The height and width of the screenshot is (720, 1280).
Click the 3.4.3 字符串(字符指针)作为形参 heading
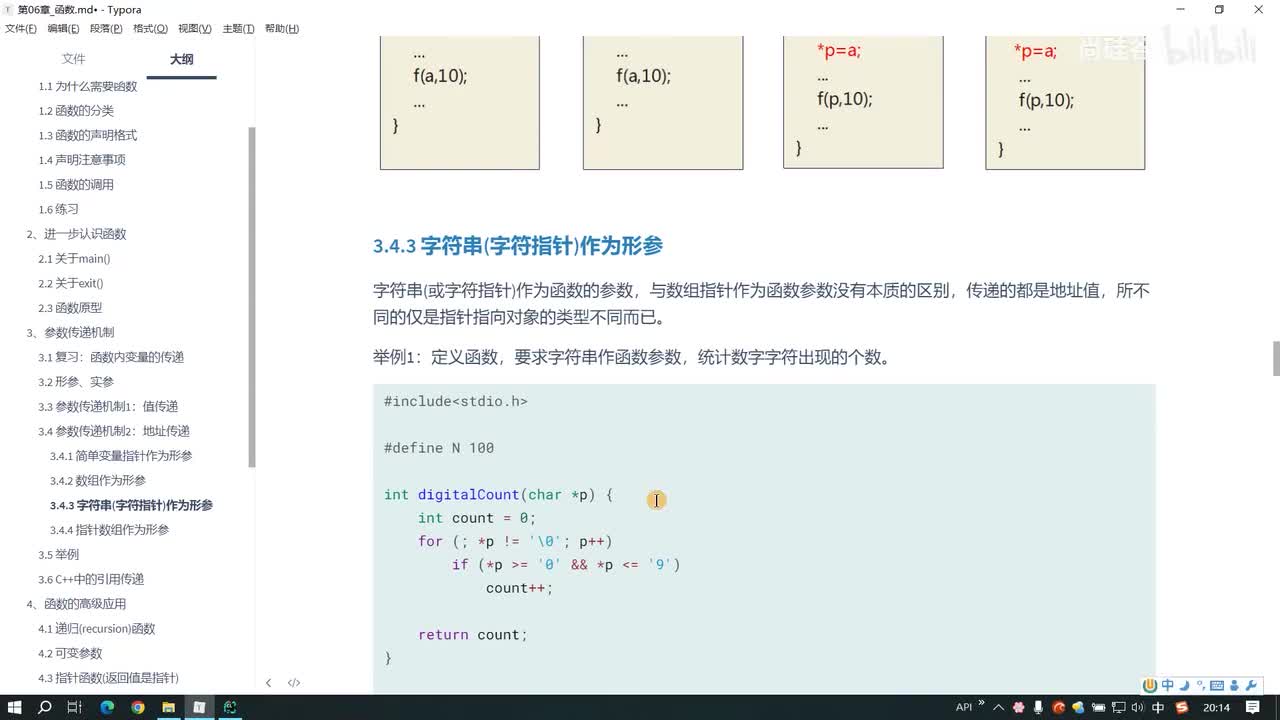tap(518, 246)
